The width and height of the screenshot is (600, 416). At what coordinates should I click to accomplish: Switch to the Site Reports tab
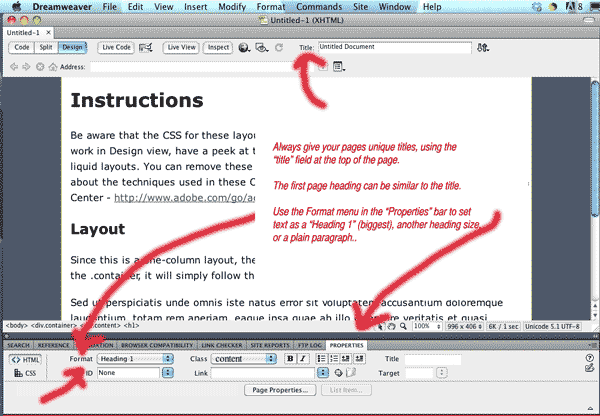click(x=270, y=345)
